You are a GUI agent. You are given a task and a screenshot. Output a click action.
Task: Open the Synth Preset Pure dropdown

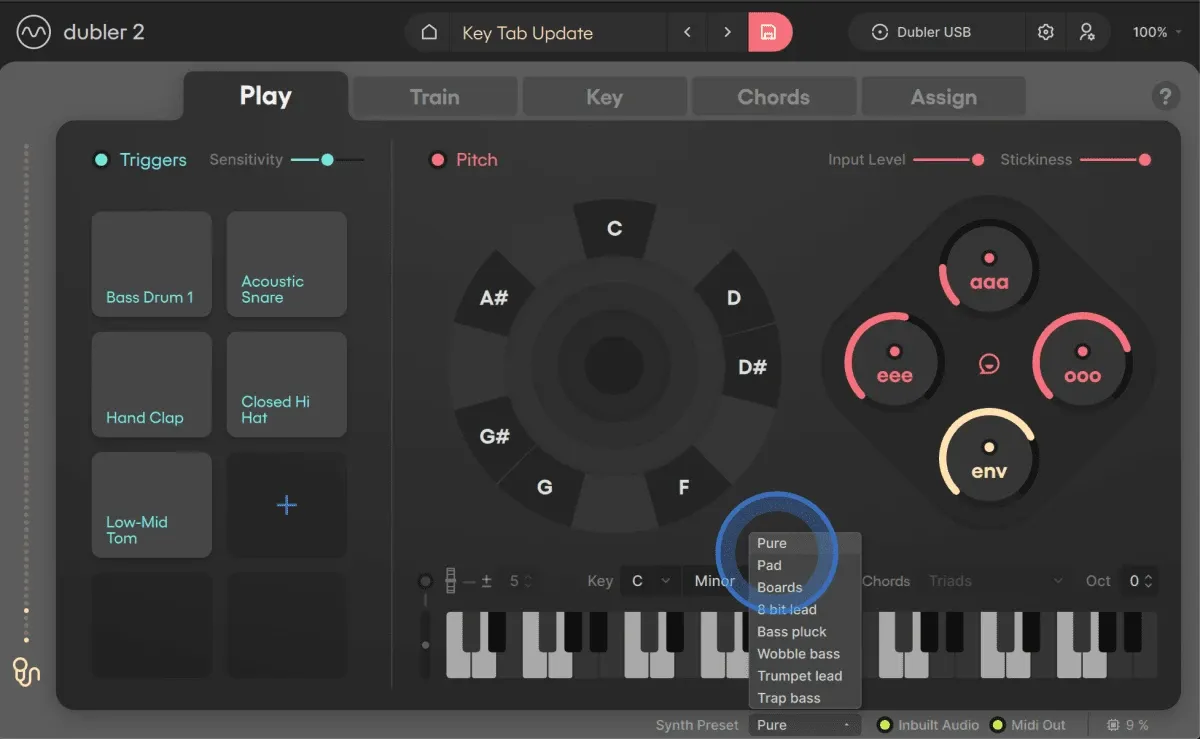point(805,725)
